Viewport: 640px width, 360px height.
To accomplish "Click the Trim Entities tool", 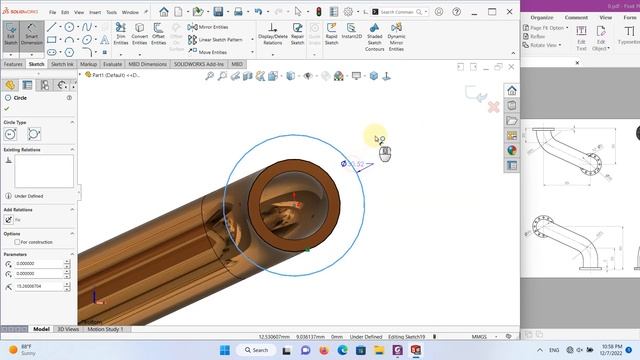I will [x=121, y=34].
